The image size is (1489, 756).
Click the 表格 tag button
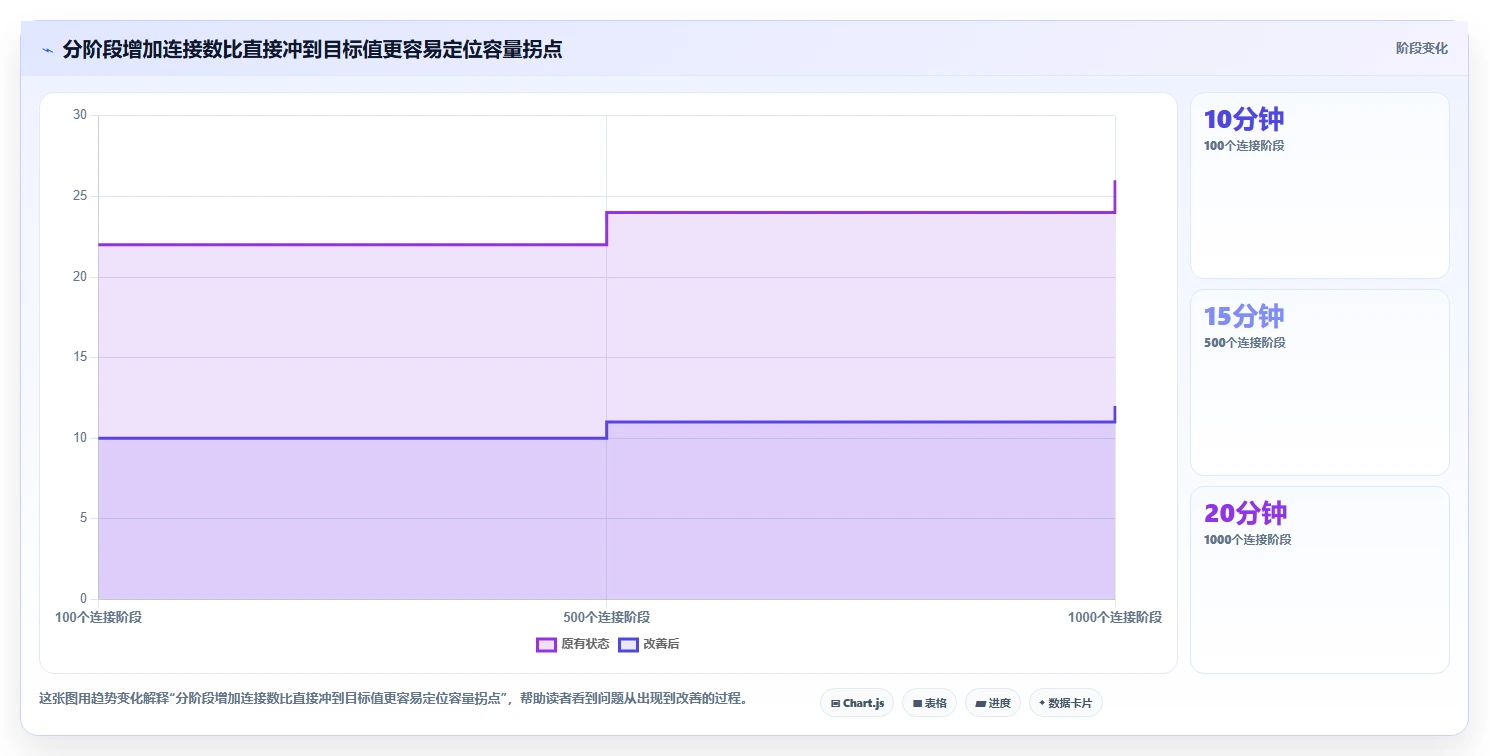(x=929, y=703)
